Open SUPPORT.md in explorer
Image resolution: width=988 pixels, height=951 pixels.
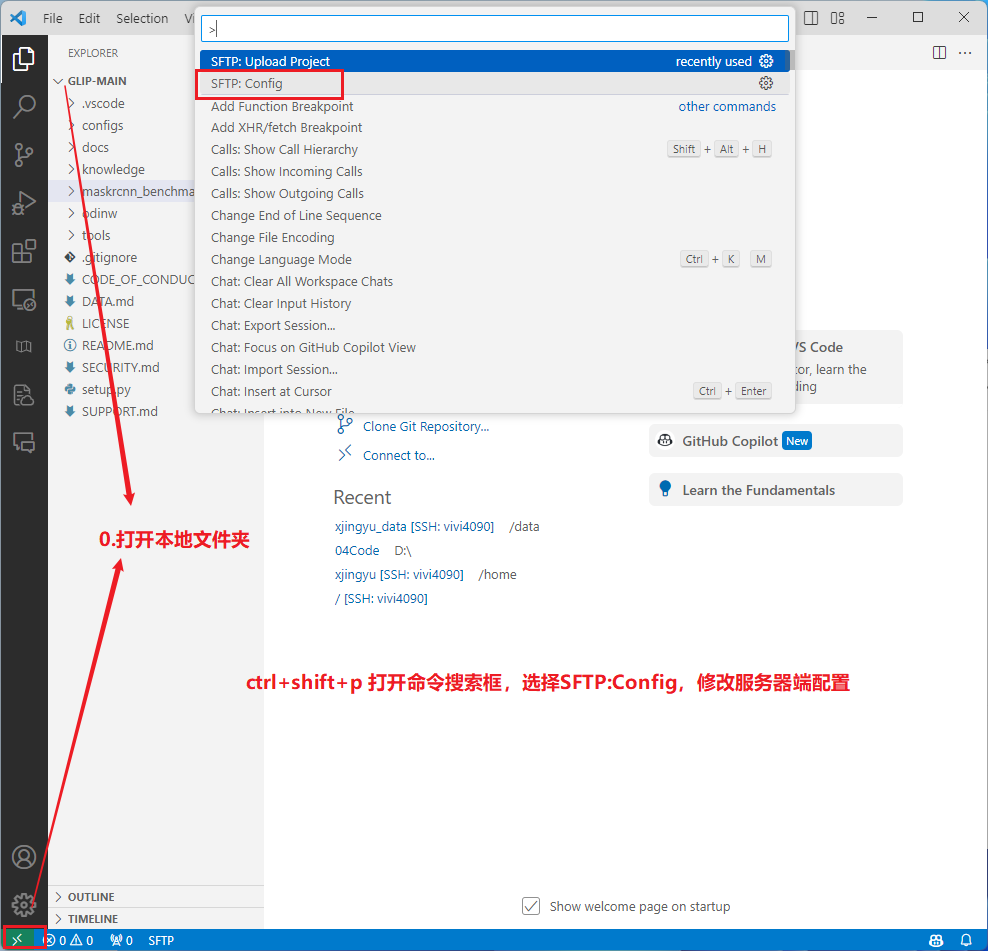[x=120, y=412]
